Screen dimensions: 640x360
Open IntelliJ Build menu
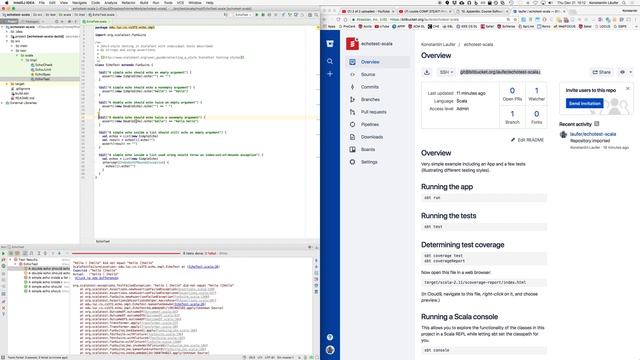[x=144, y=2]
